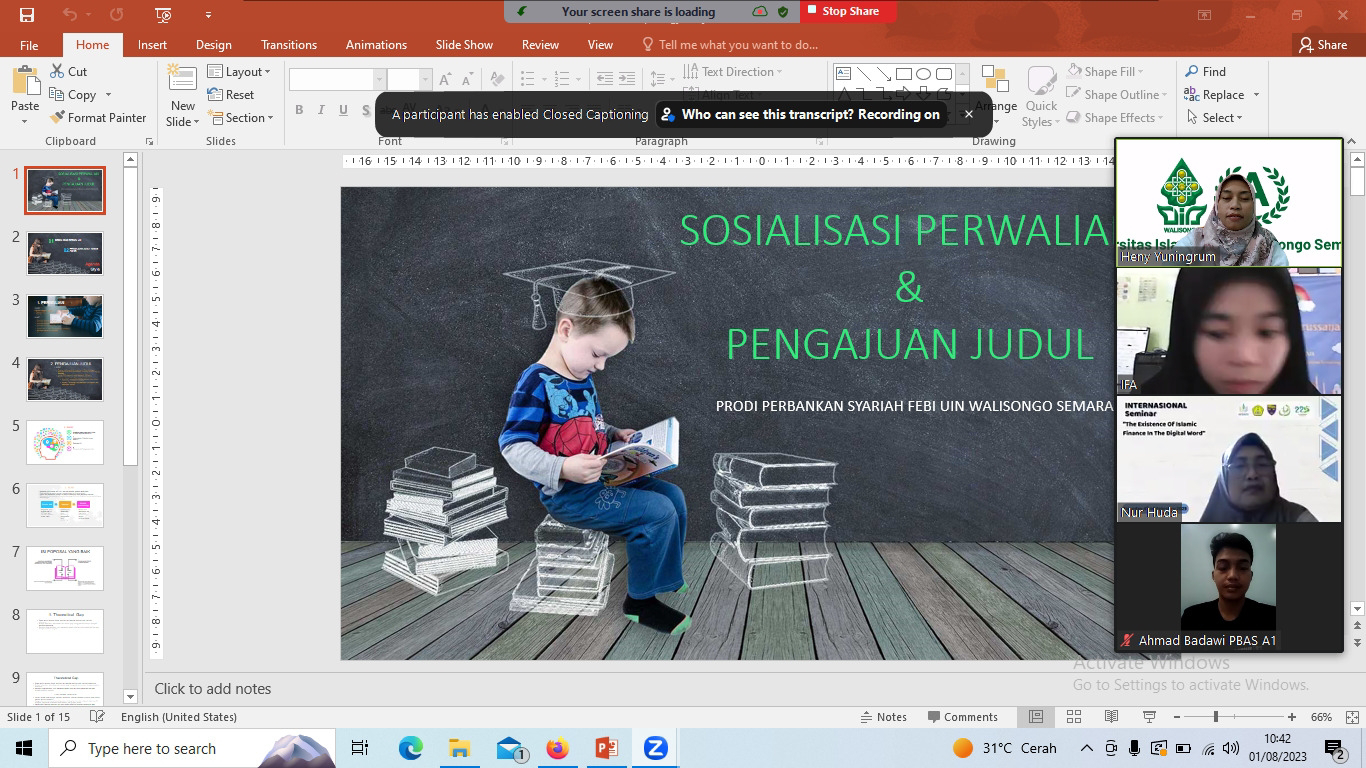The image size is (1366, 768).
Task: Decrease font size with small A icon
Action: (x=466, y=79)
